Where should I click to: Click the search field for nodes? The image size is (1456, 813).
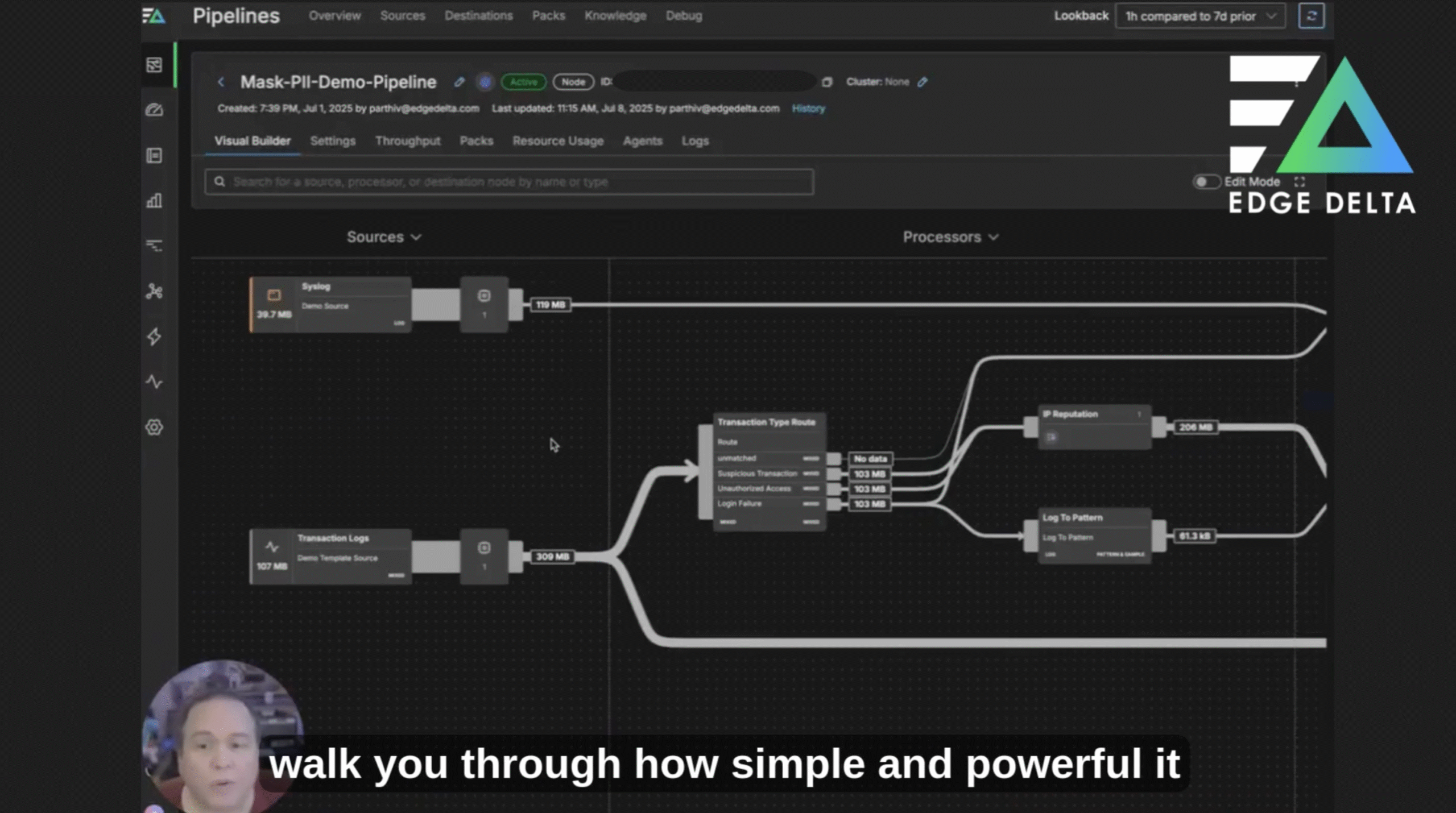tap(509, 182)
